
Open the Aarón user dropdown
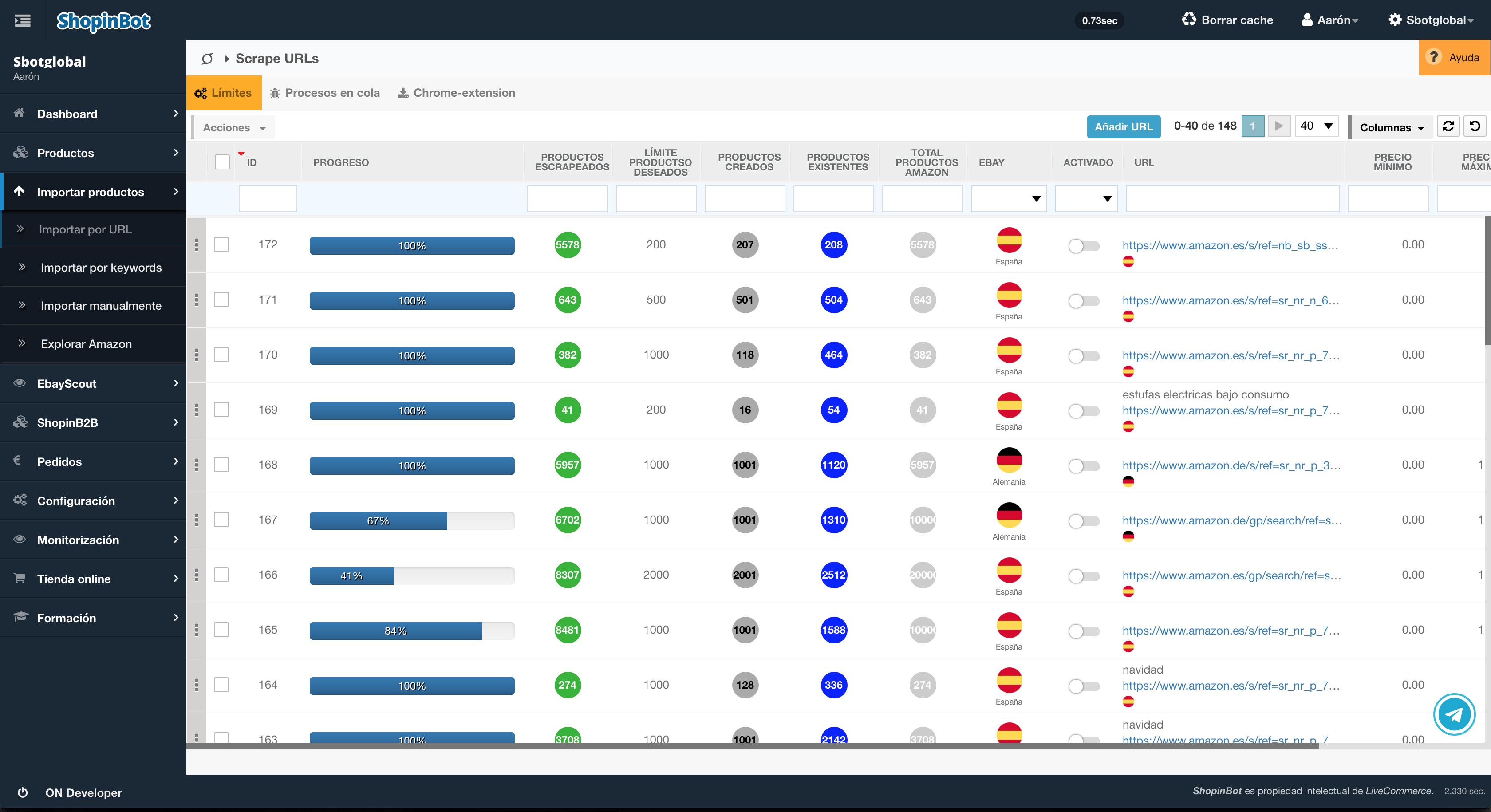click(1330, 20)
